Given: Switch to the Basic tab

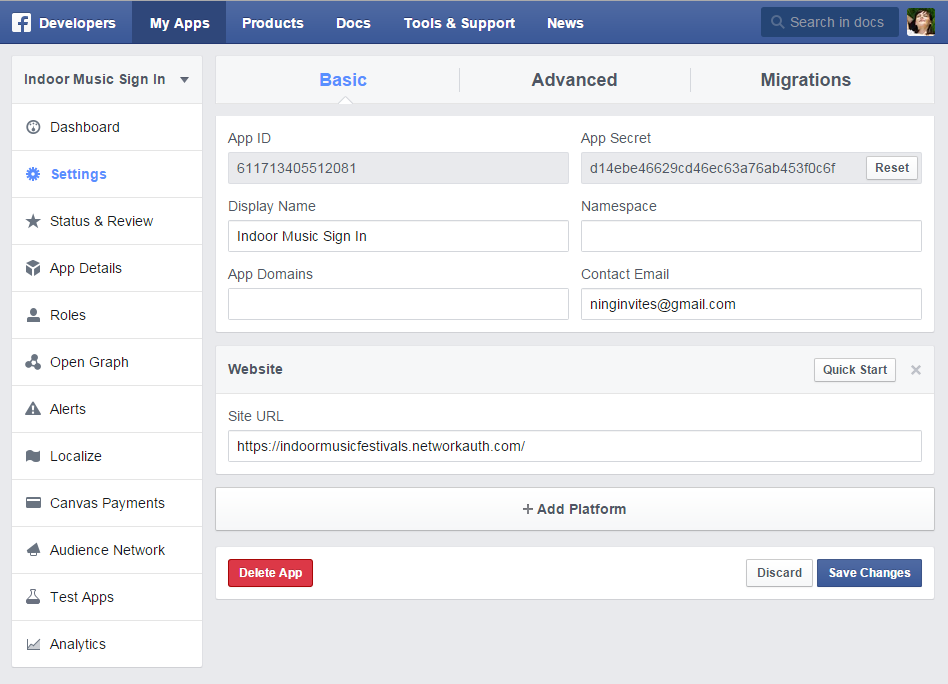Looking at the screenshot, I should point(343,80).
